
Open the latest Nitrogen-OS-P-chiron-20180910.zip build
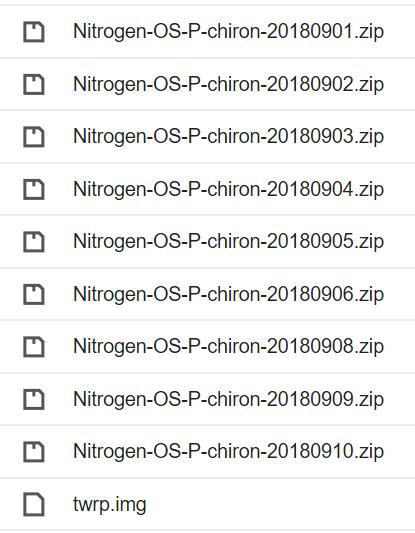pyautogui.click(x=228, y=452)
